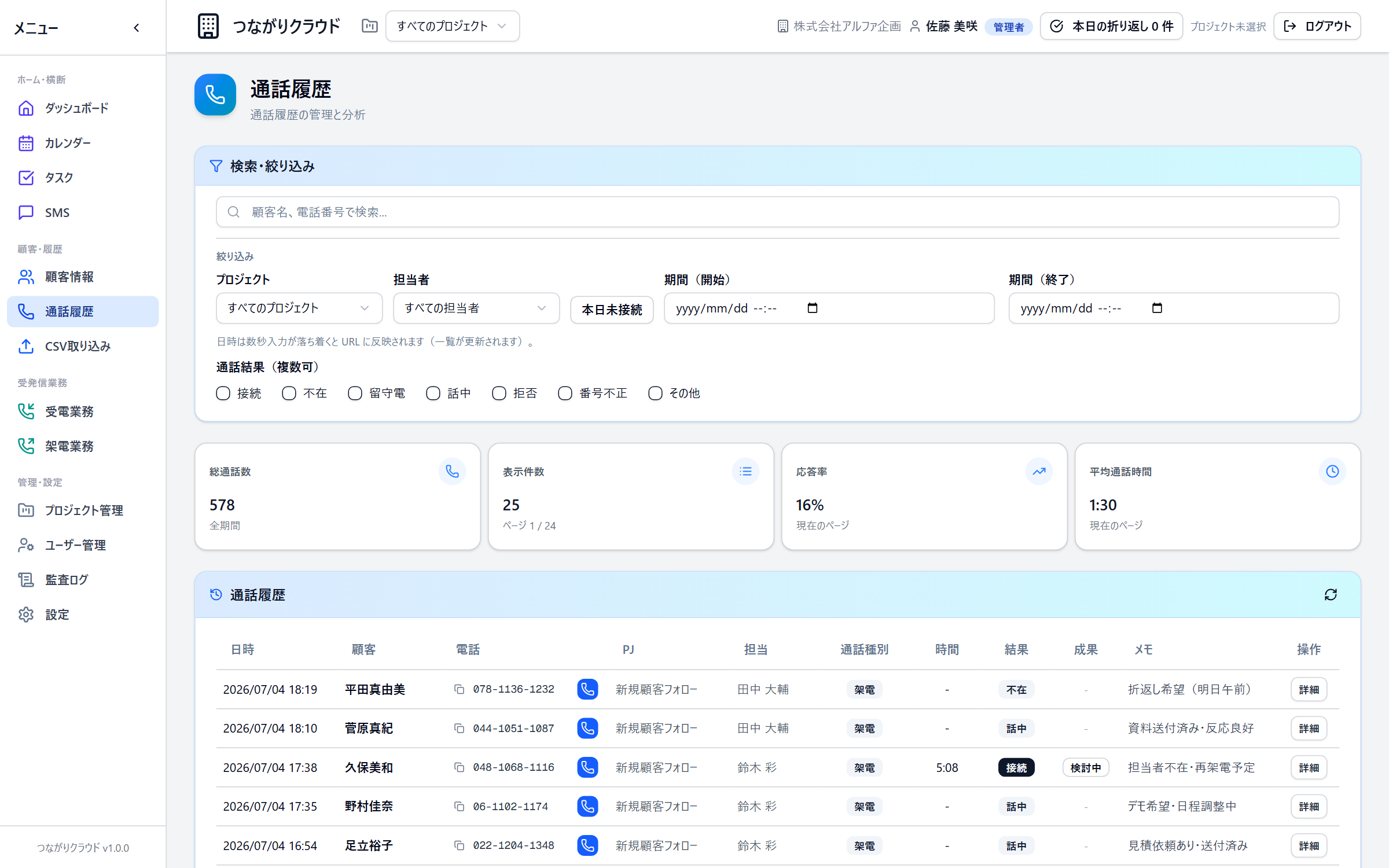This screenshot has width=1389, height=868.
Task: Open calendar picker for 期間（開始）
Action: [812, 308]
